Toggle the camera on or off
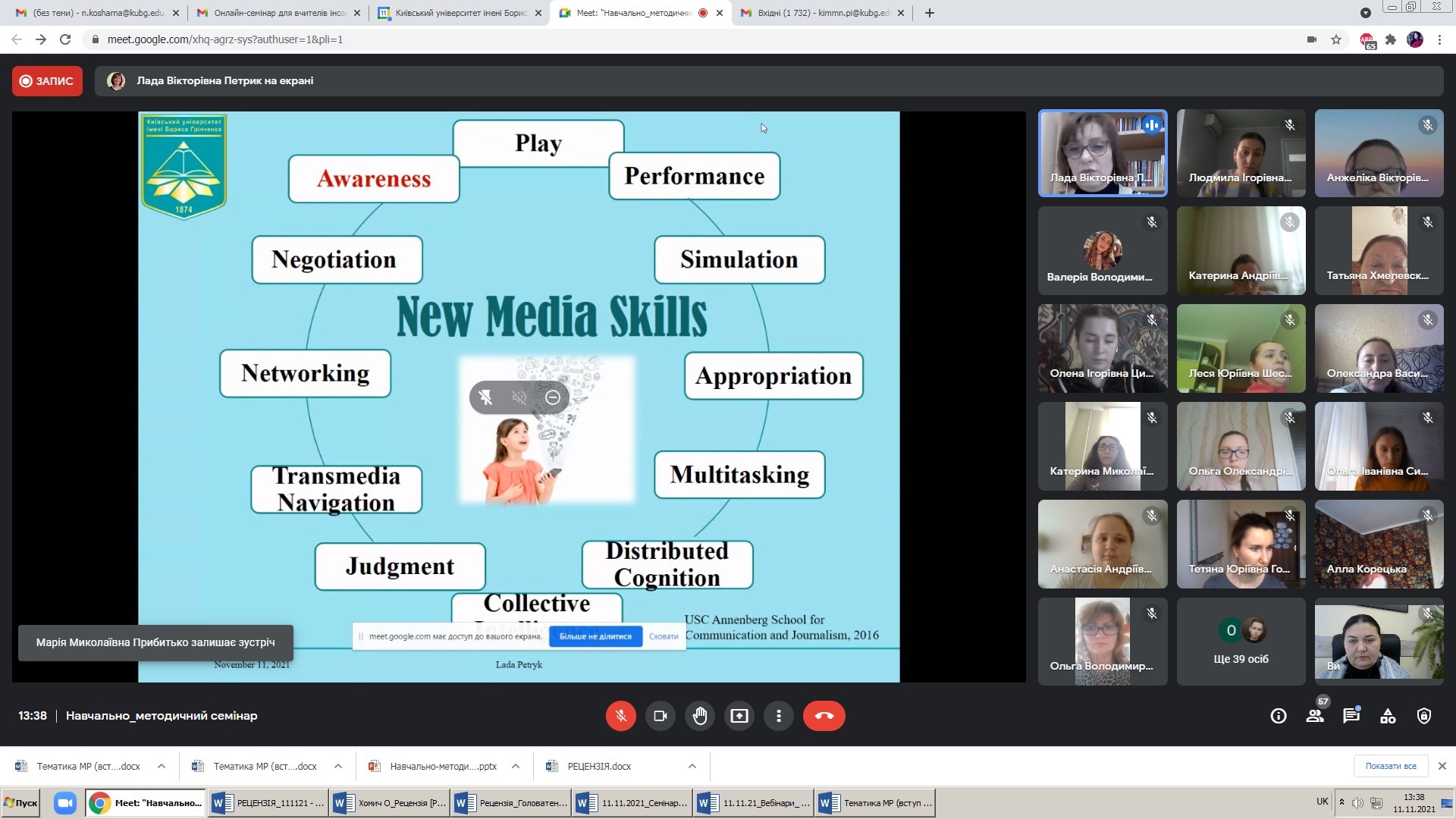Image resolution: width=1456 pixels, height=819 pixels. (660, 716)
